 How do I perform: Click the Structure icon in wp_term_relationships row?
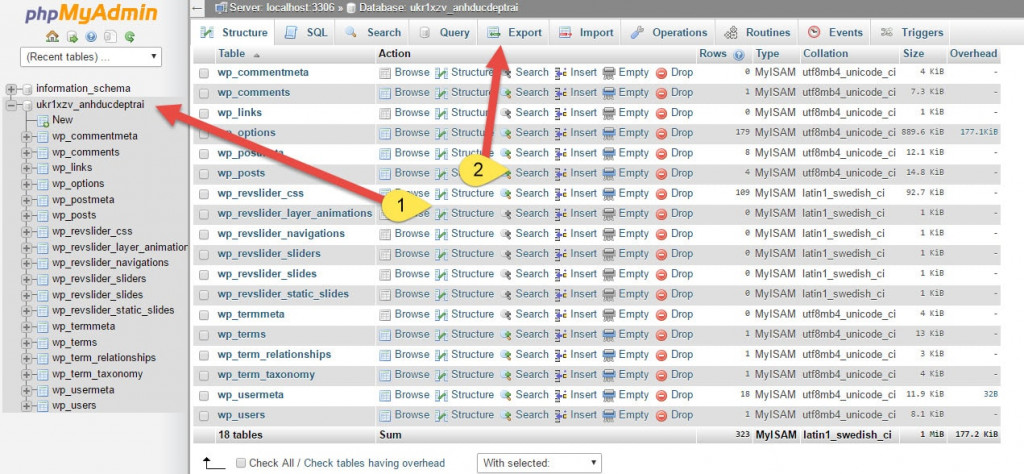442,355
